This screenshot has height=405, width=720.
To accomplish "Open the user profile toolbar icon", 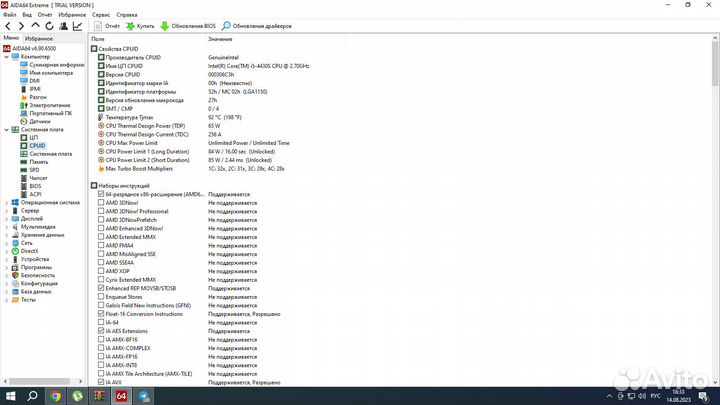I will (x=63, y=26).
